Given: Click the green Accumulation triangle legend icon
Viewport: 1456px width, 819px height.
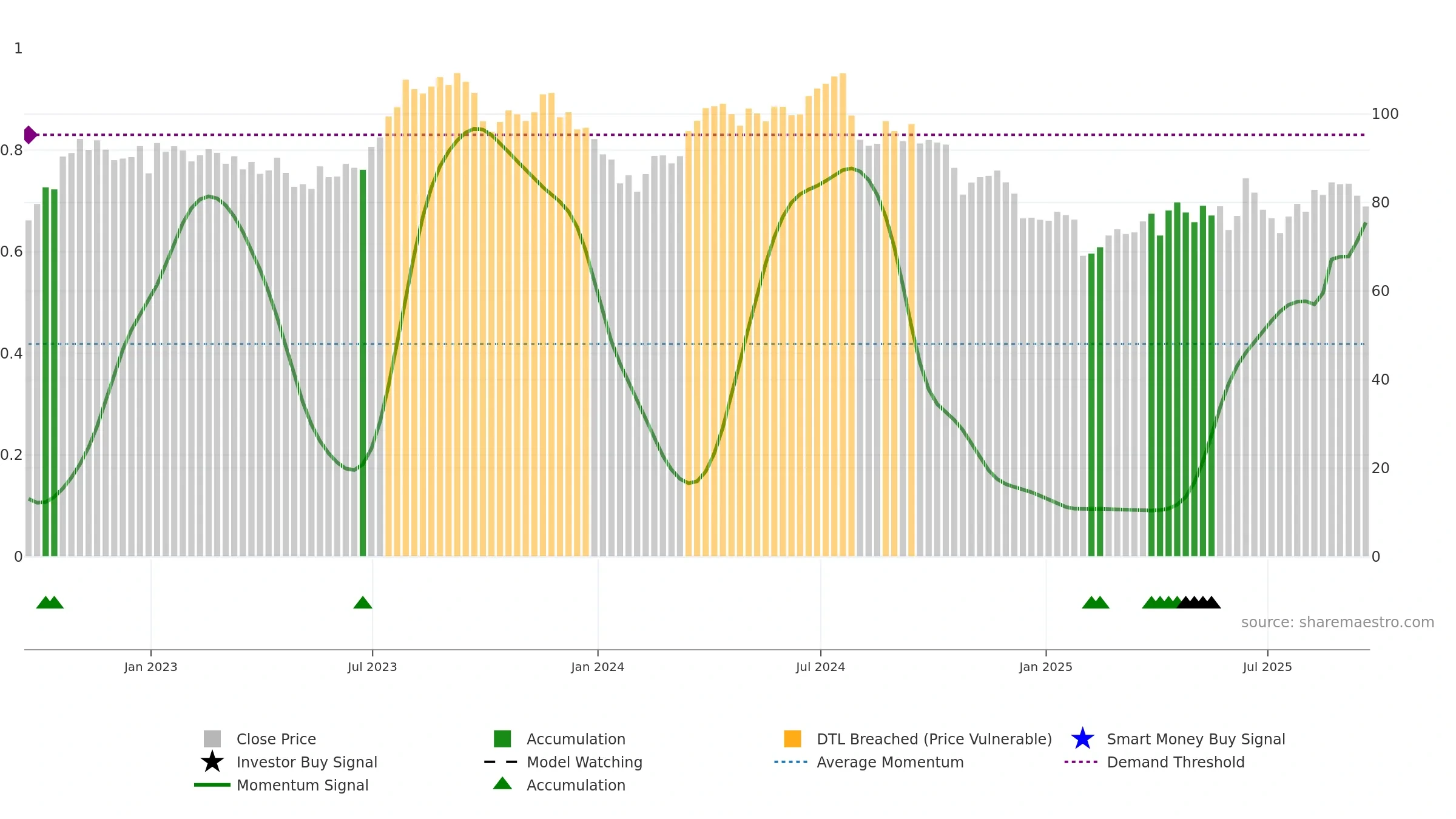Looking at the screenshot, I should (502, 783).
